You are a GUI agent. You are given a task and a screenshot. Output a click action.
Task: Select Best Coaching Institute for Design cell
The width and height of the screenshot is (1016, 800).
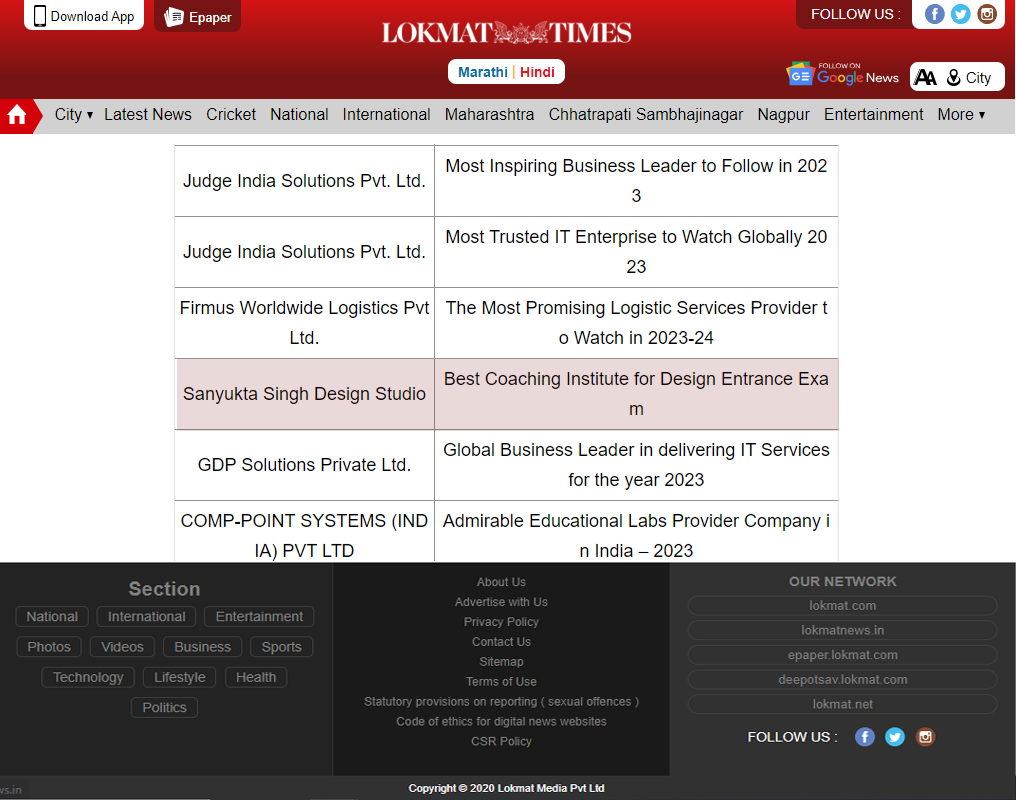pyautogui.click(x=636, y=394)
